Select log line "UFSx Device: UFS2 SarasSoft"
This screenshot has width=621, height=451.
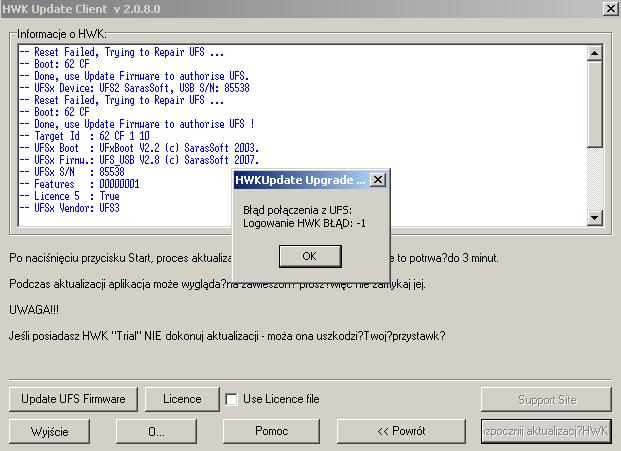point(134,88)
